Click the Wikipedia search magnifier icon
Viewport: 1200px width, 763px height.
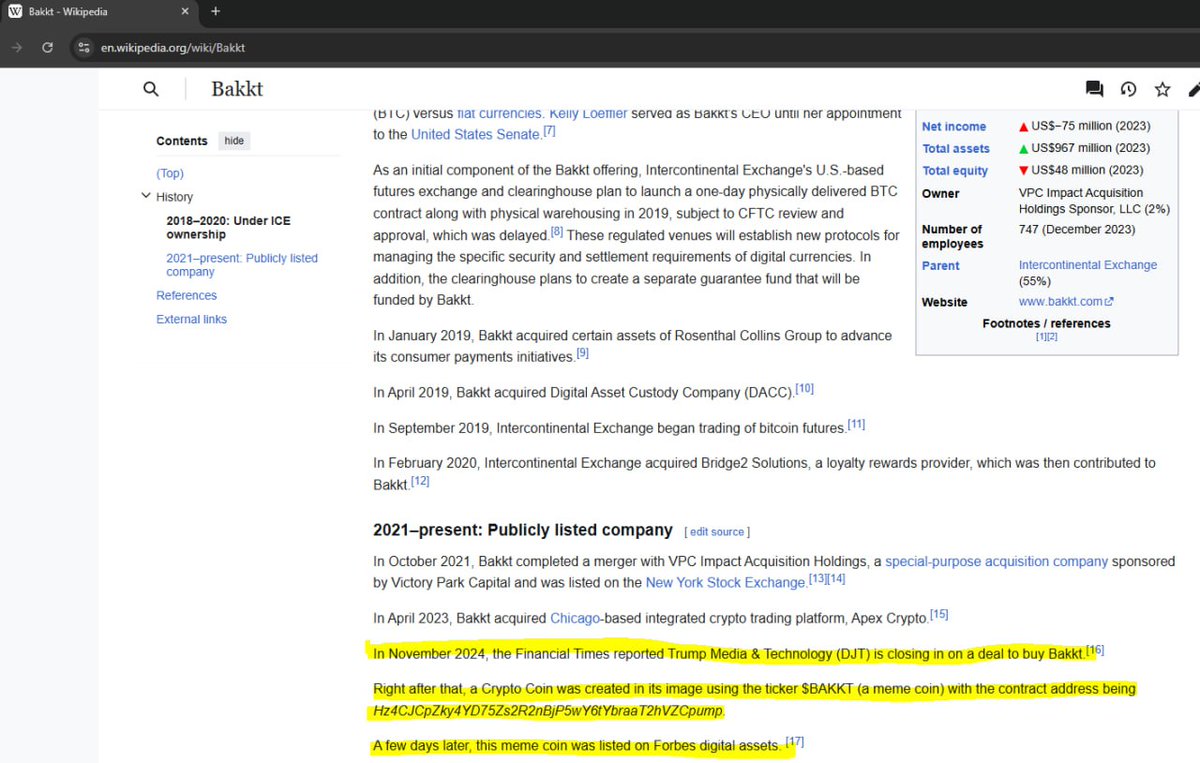151,89
